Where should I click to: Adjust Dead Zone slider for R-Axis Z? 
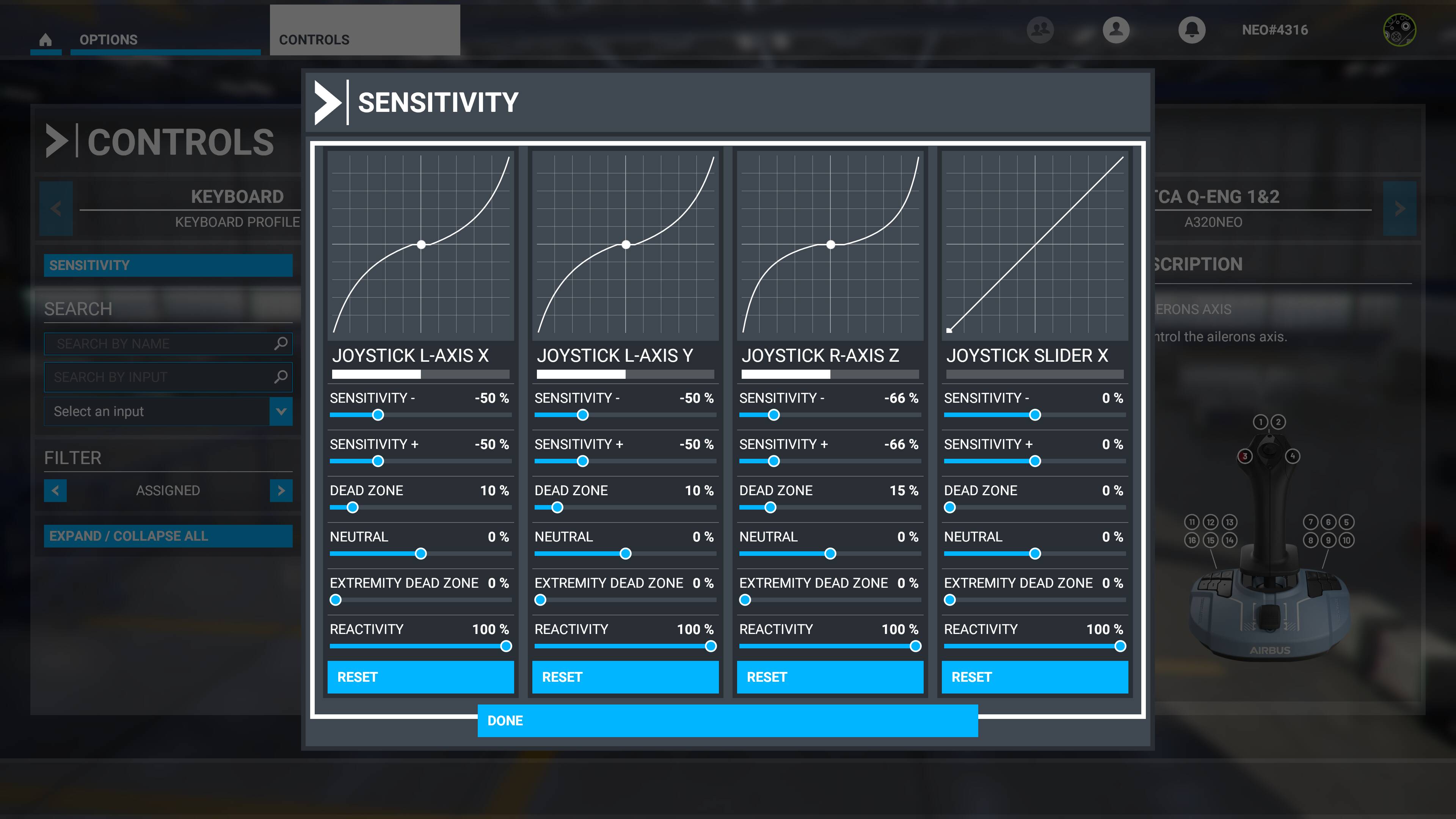click(770, 508)
